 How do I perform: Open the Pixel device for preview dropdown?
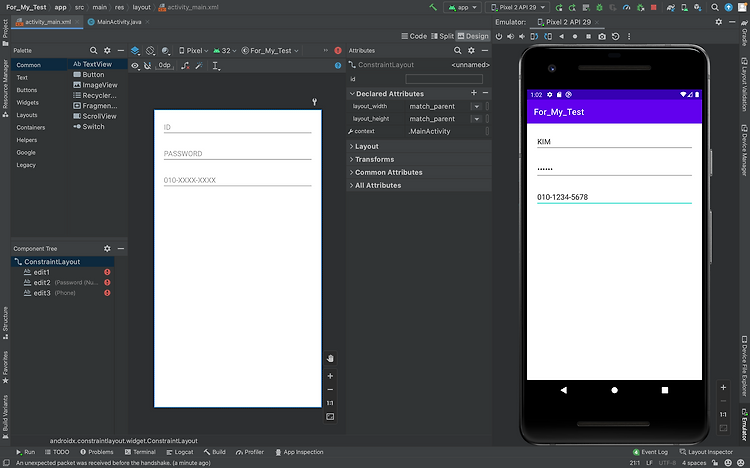coord(193,50)
